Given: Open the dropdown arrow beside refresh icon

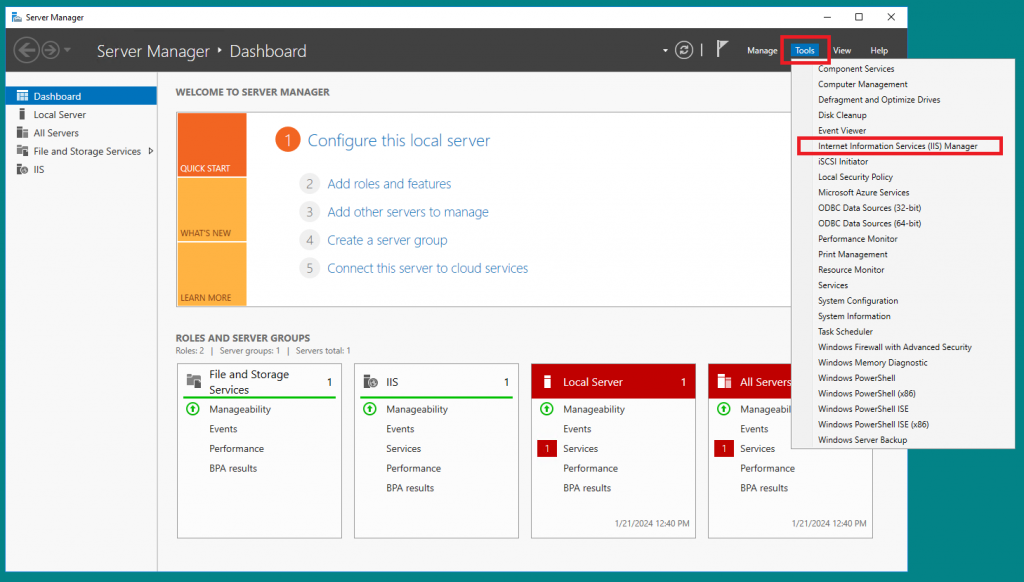Looking at the screenshot, I should [x=665, y=50].
